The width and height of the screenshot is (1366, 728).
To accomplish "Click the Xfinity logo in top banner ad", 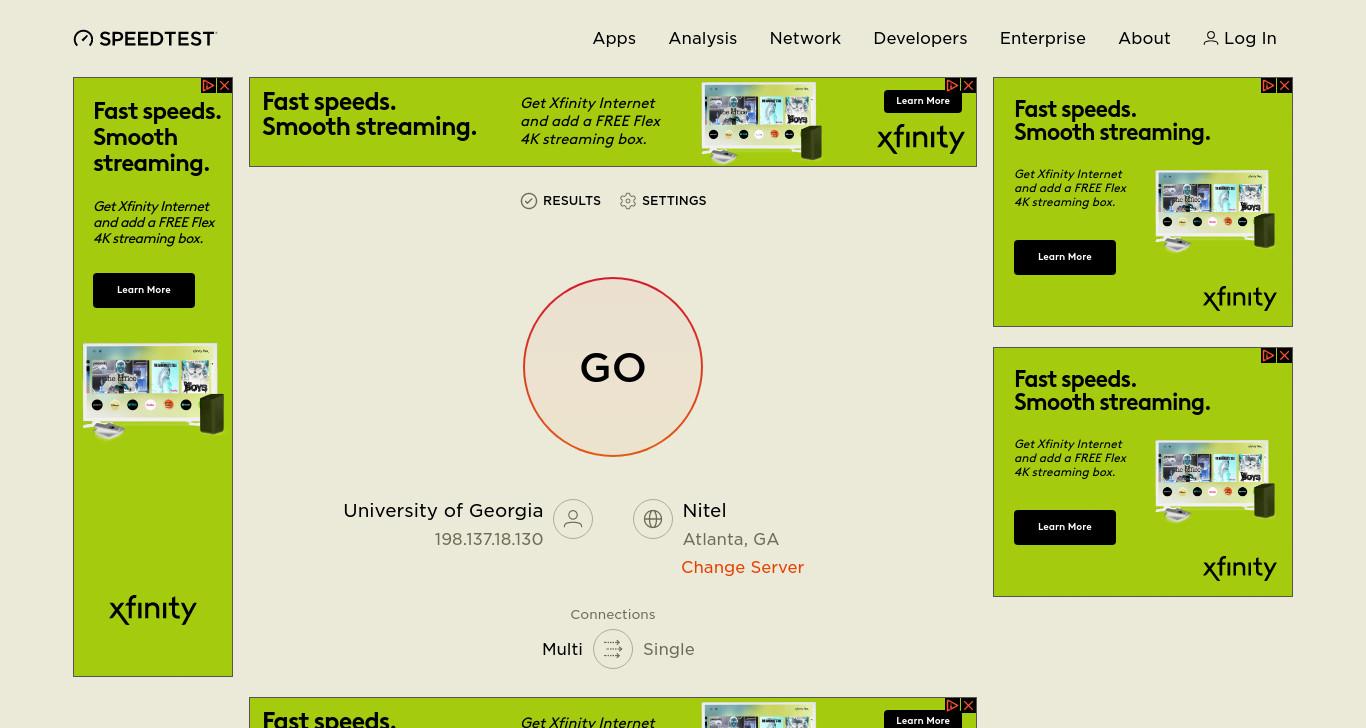I will [921, 139].
